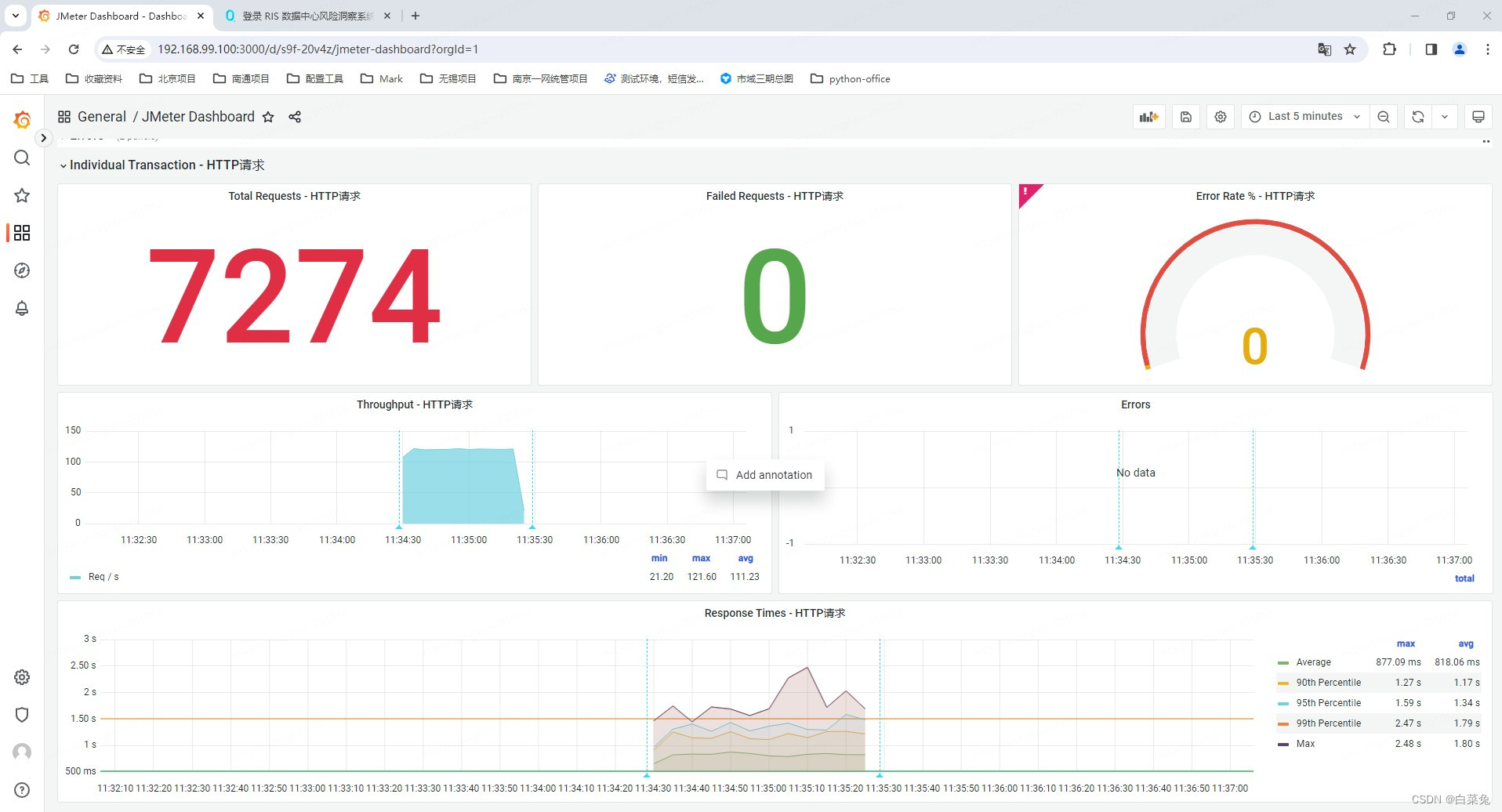Open Explore compass icon

coord(22,270)
